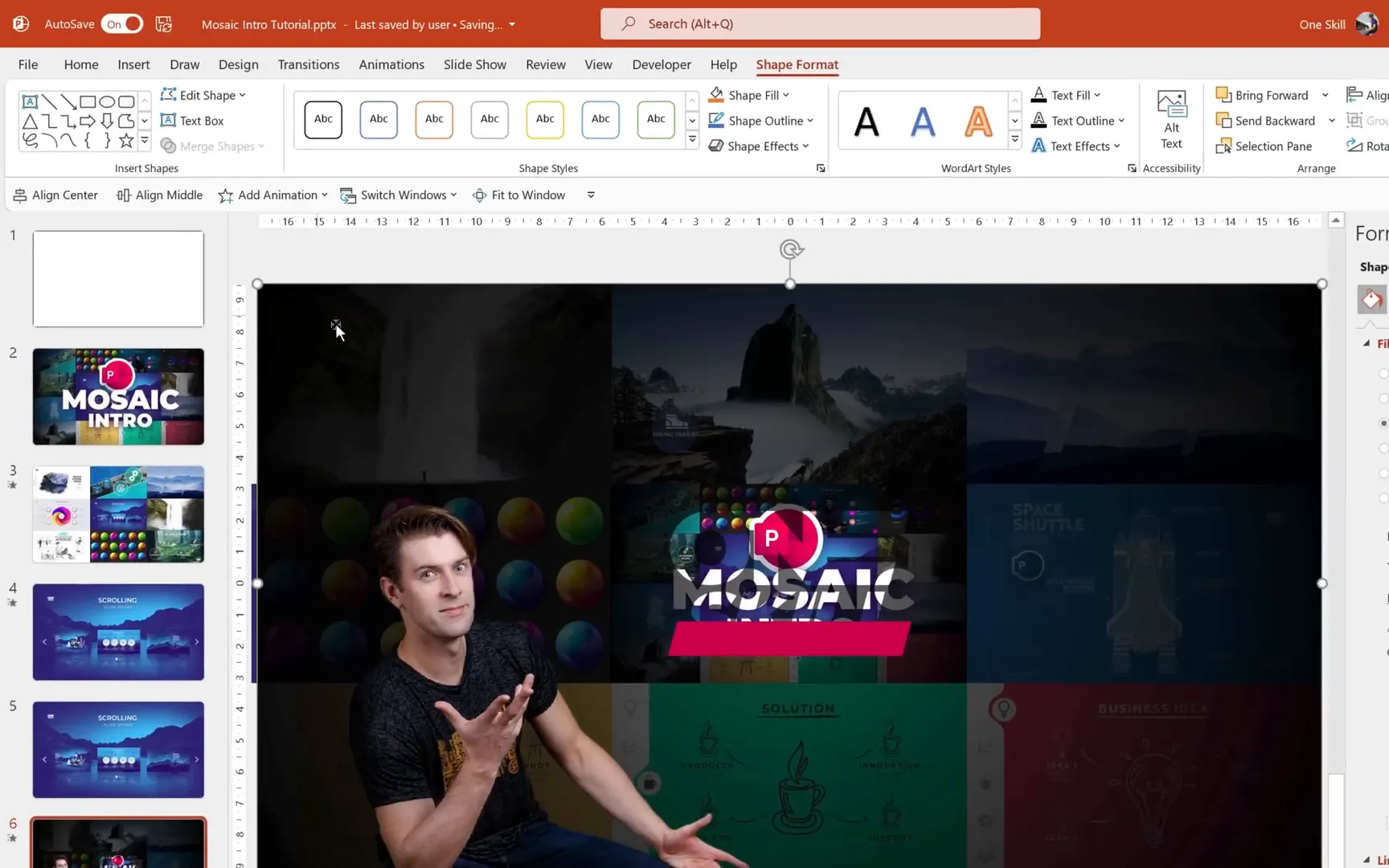1389x868 pixels.
Task: Select the Right Arrow shape
Action: point(88,121)
